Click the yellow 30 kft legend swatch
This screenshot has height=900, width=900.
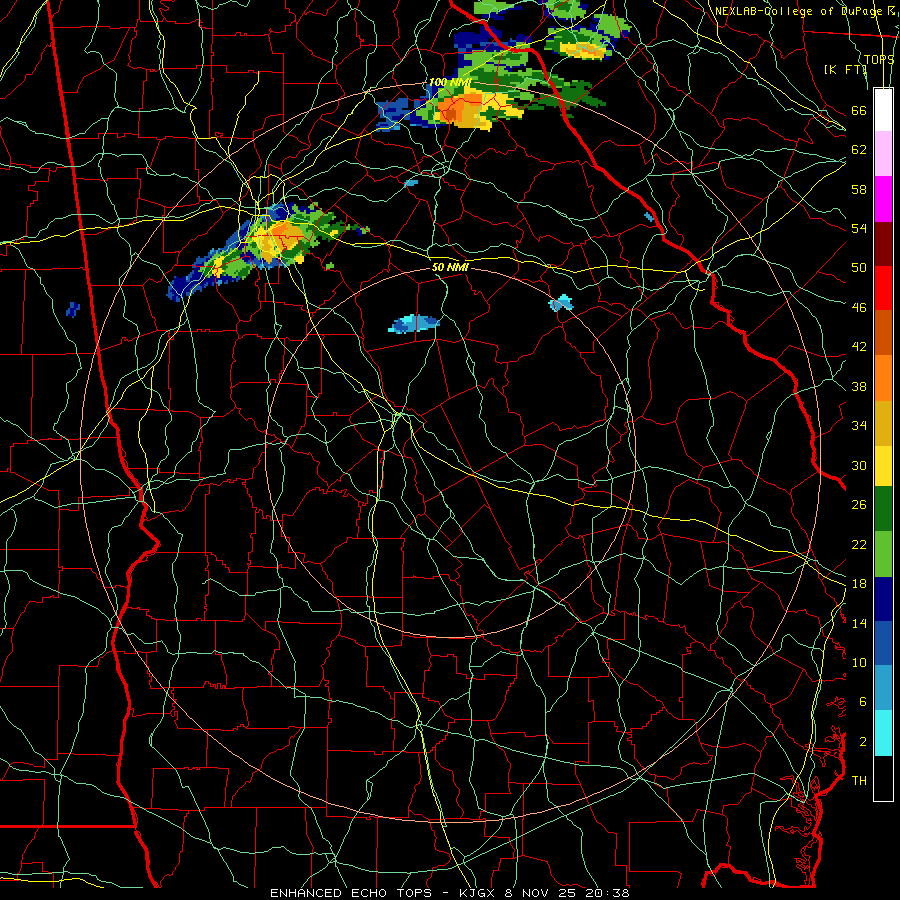883,466
